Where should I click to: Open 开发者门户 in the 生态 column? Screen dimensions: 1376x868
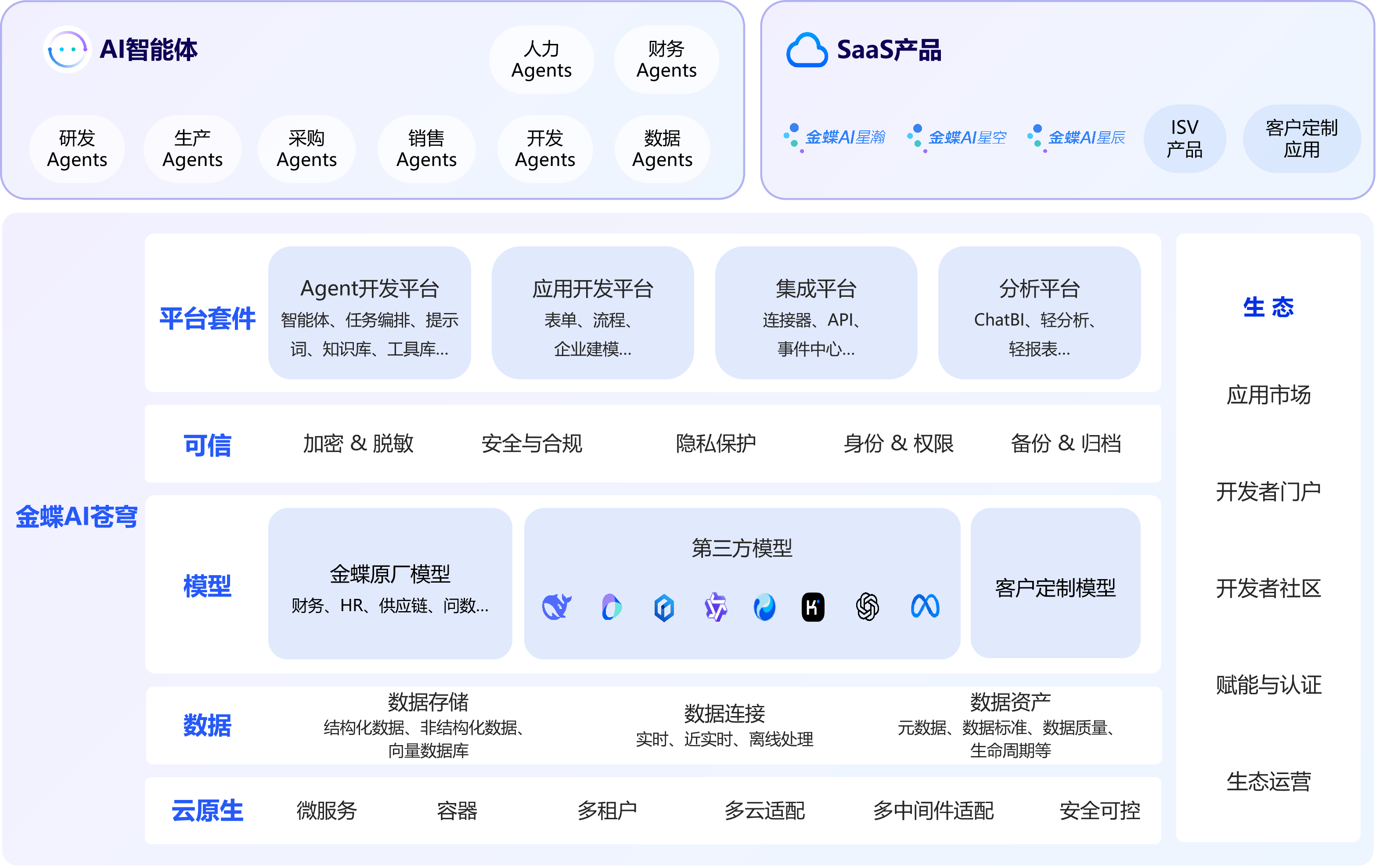1268,491
